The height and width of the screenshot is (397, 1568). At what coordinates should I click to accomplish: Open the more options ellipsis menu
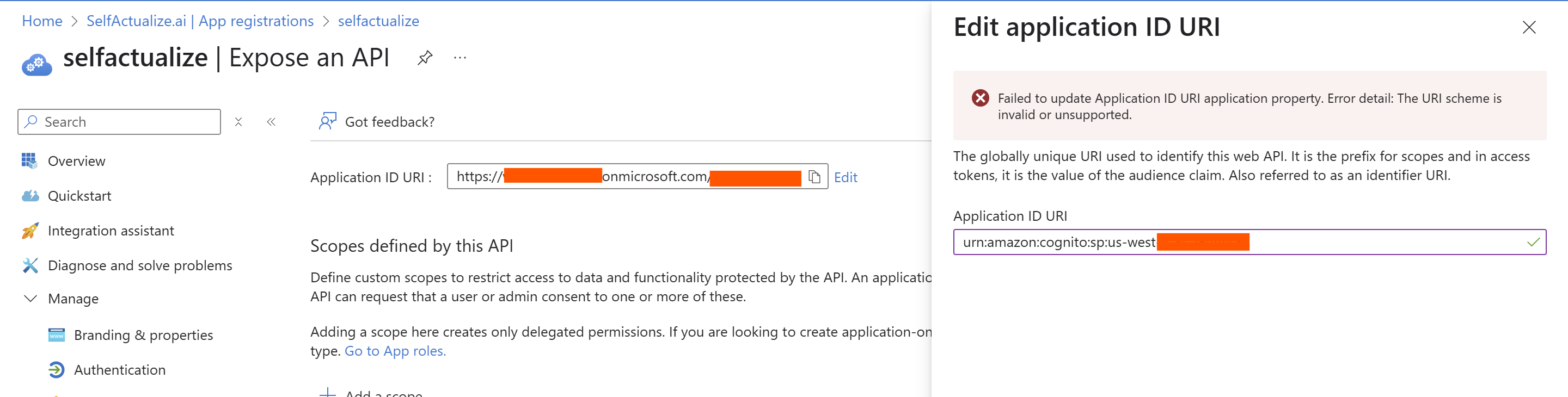[x=460, y=58]
